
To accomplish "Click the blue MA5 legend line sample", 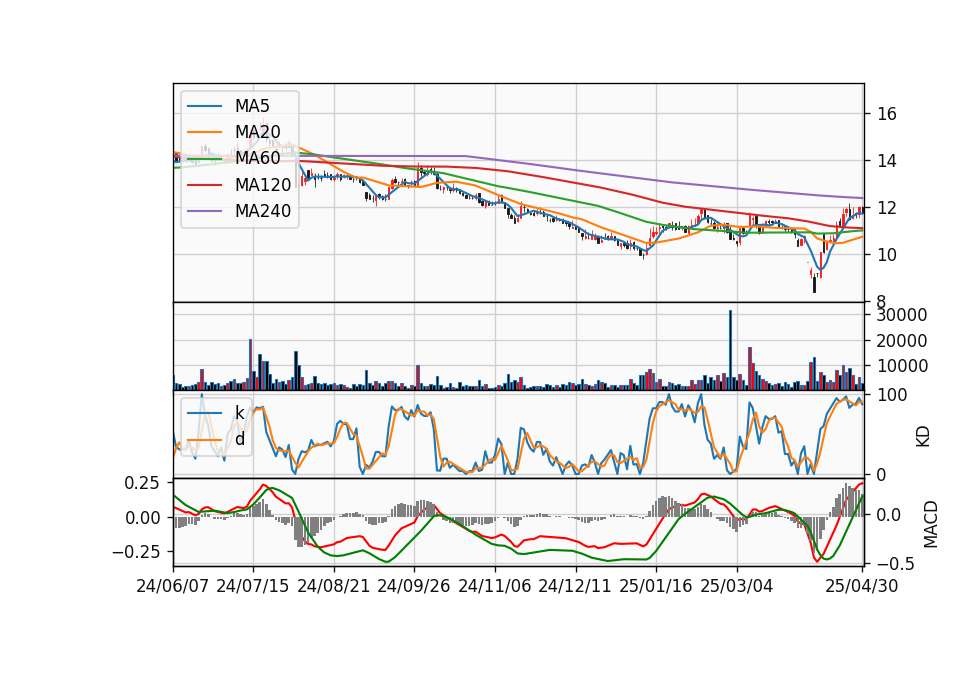I will click(204, 106).
